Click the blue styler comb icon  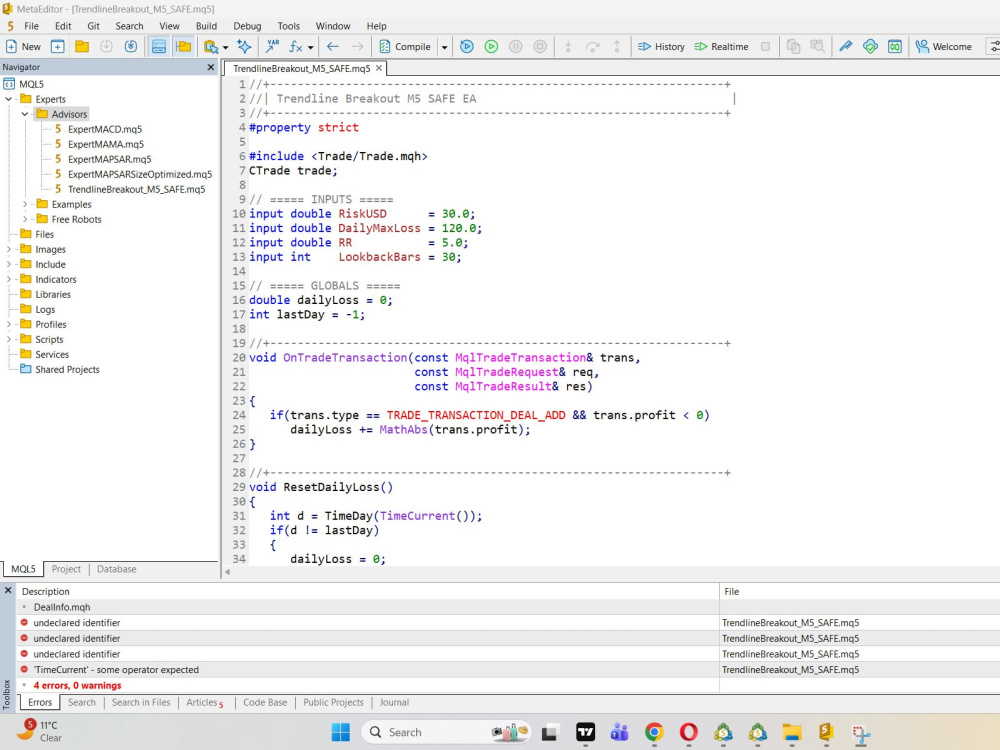click(846, 47)
